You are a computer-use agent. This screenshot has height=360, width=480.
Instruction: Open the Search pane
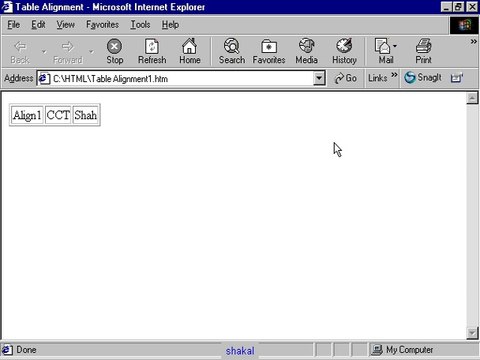click(x=232, y=51)
